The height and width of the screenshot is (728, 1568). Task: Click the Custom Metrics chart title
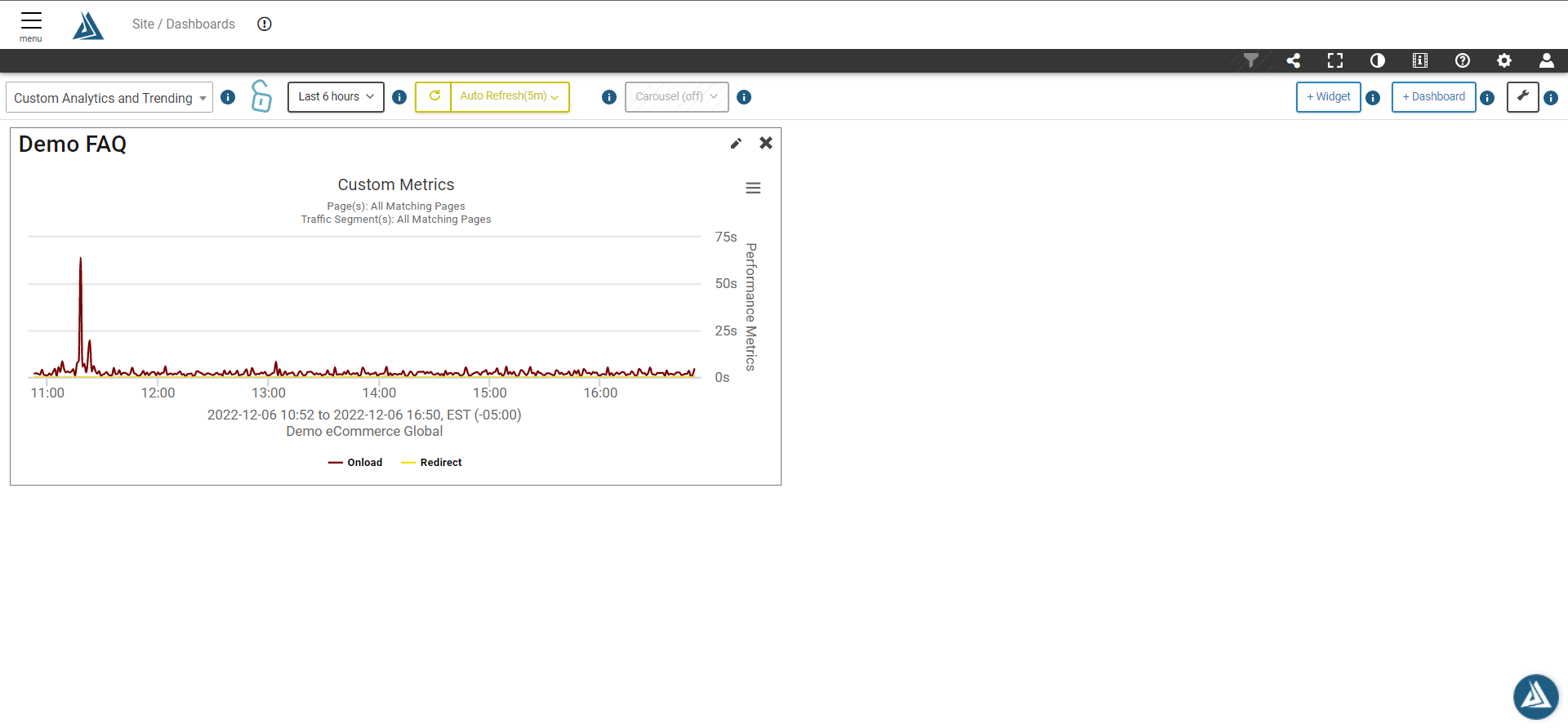pos(396,185)
